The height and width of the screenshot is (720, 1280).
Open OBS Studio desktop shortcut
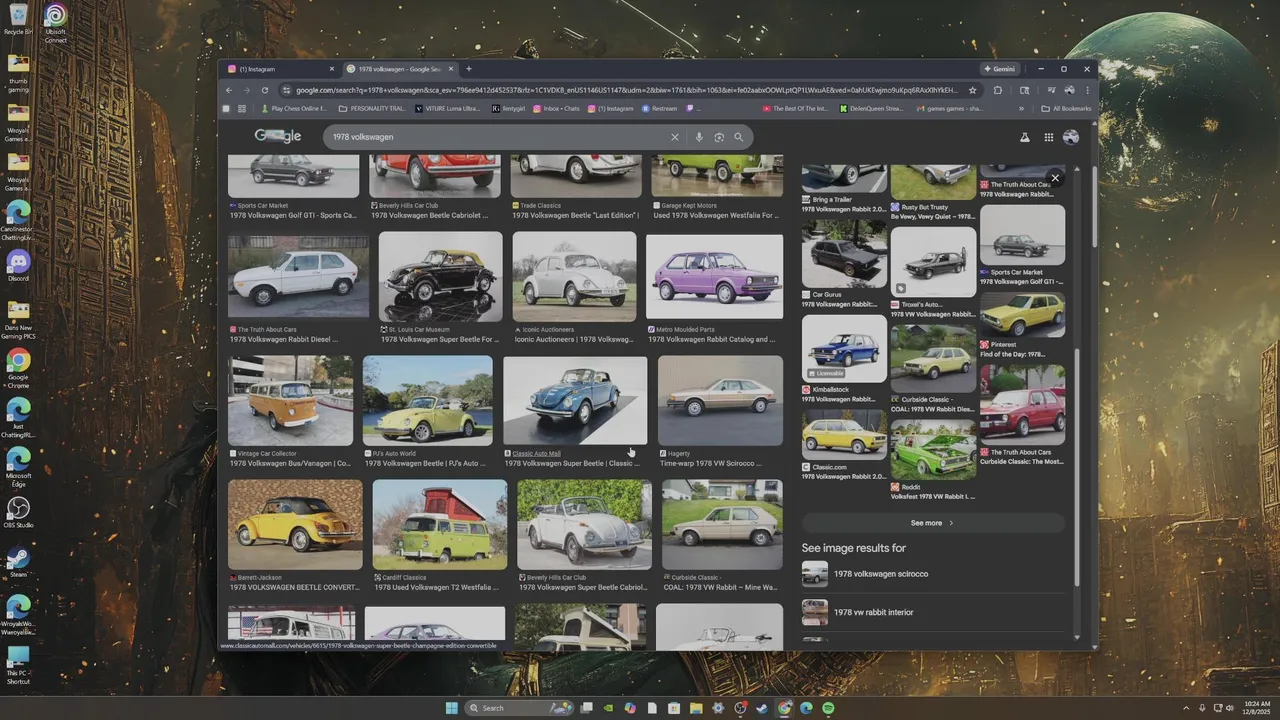[x=18, y=512]
